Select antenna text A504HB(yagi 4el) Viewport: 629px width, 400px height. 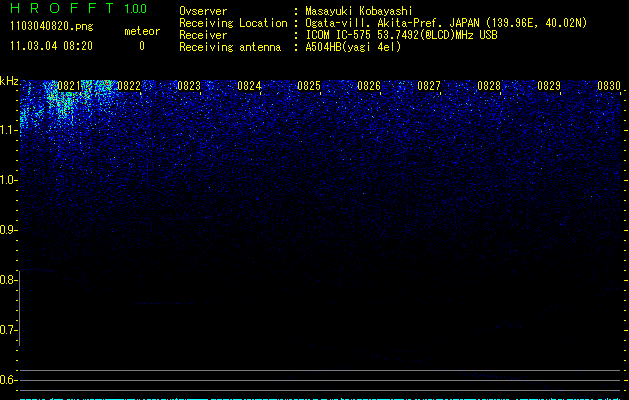coord(353,47)
